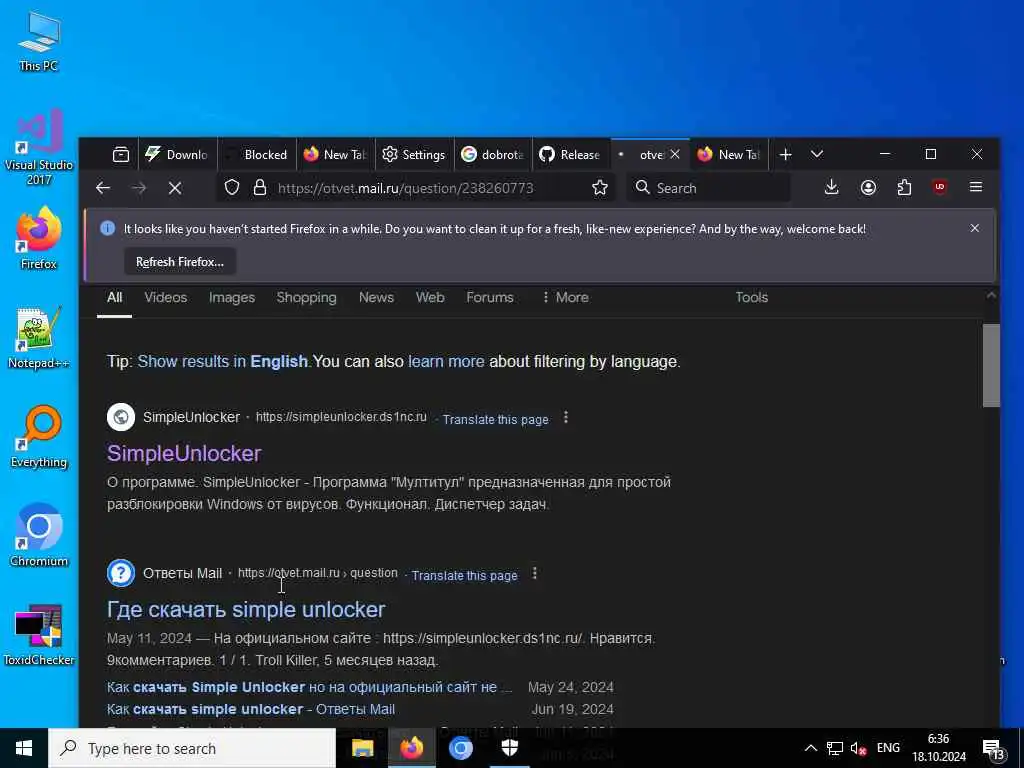Click the page vertical scrollbar thumb
Screen dimensions: 1024x768
tap(991, 366)
